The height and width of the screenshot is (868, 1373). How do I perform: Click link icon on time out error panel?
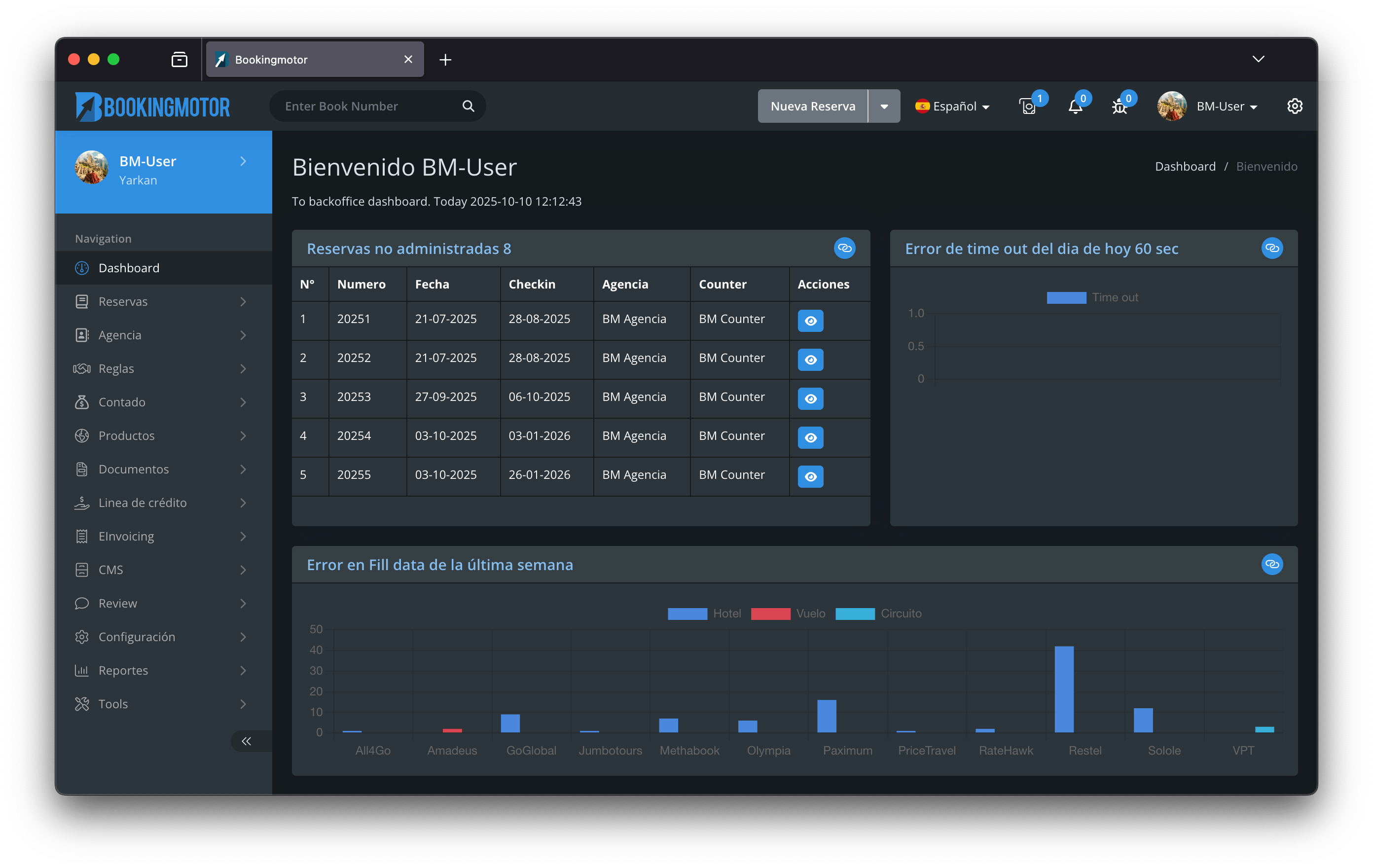pos(1271,248)
